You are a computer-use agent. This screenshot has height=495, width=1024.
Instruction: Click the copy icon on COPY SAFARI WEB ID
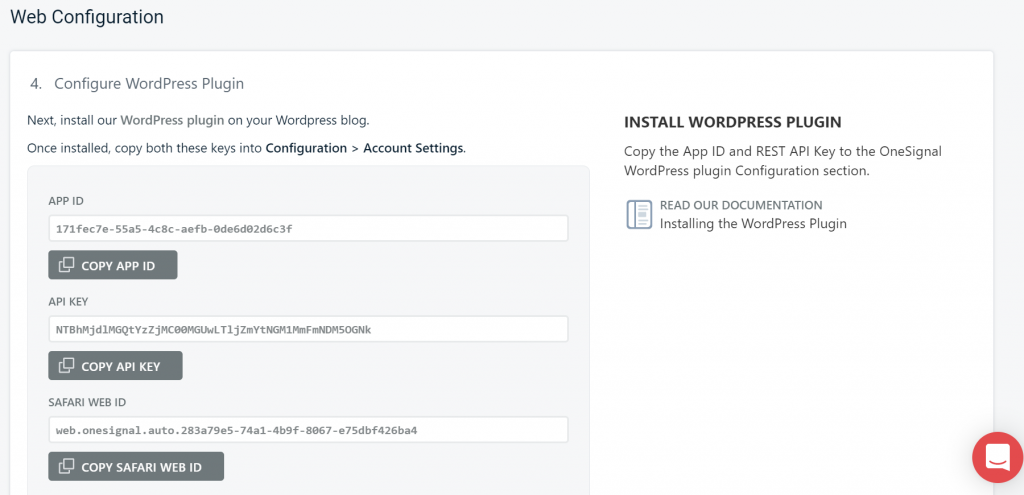click(x=67, y=466)
